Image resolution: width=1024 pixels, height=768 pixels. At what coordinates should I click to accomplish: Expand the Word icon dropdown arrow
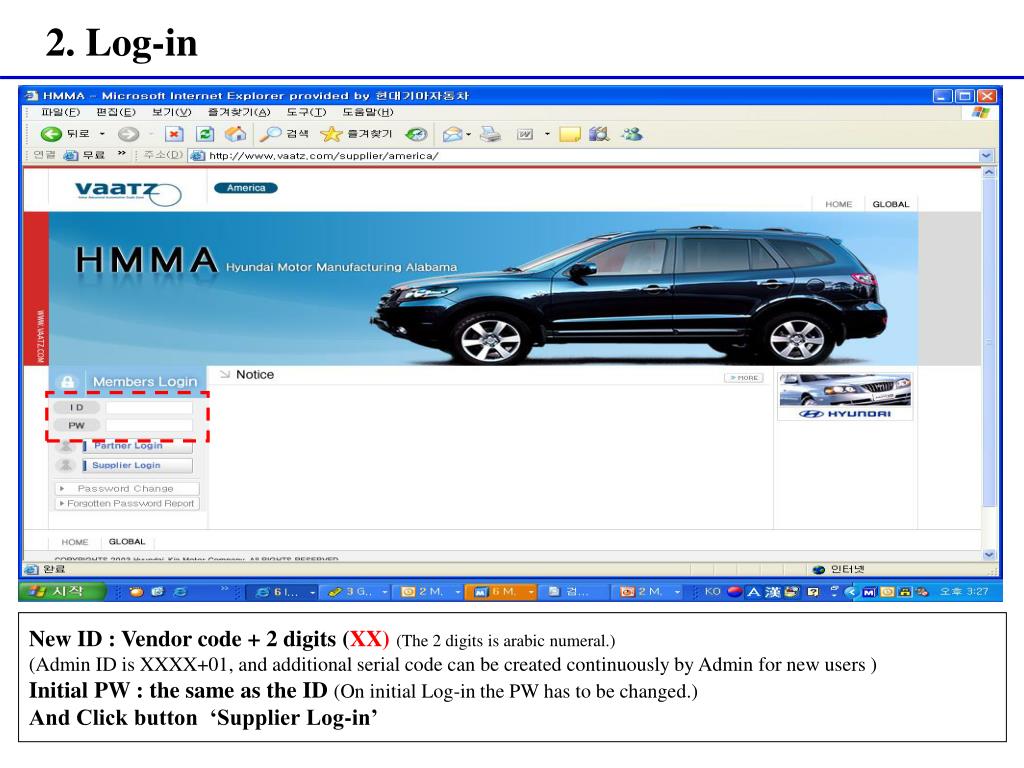(547, 134)
